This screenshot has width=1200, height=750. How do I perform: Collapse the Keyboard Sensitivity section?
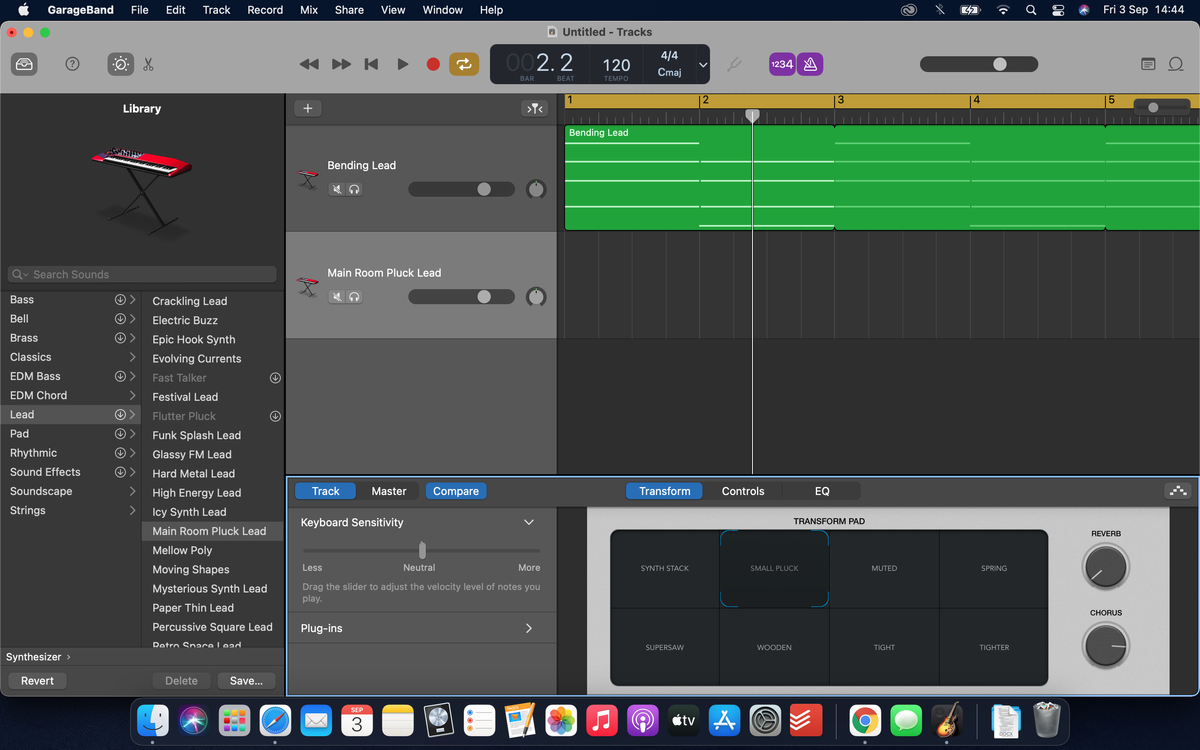(x=529, y=522)
